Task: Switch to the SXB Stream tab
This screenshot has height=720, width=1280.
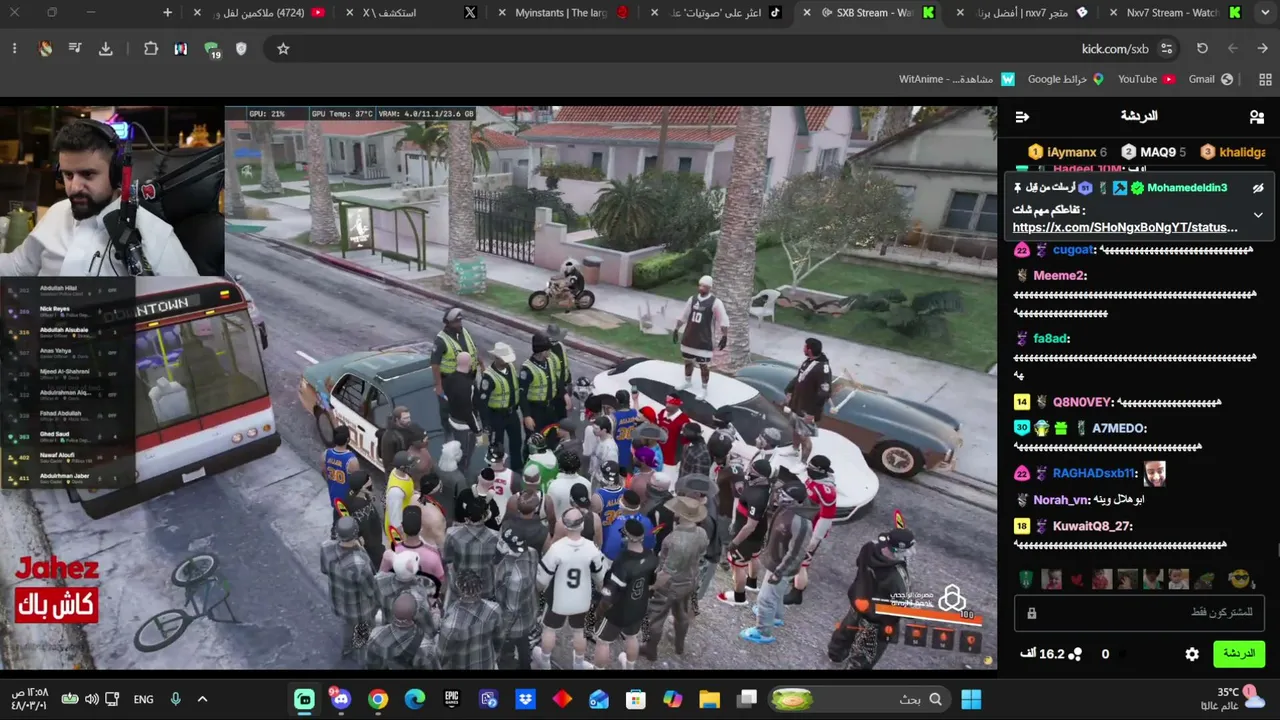Action: 870,13
